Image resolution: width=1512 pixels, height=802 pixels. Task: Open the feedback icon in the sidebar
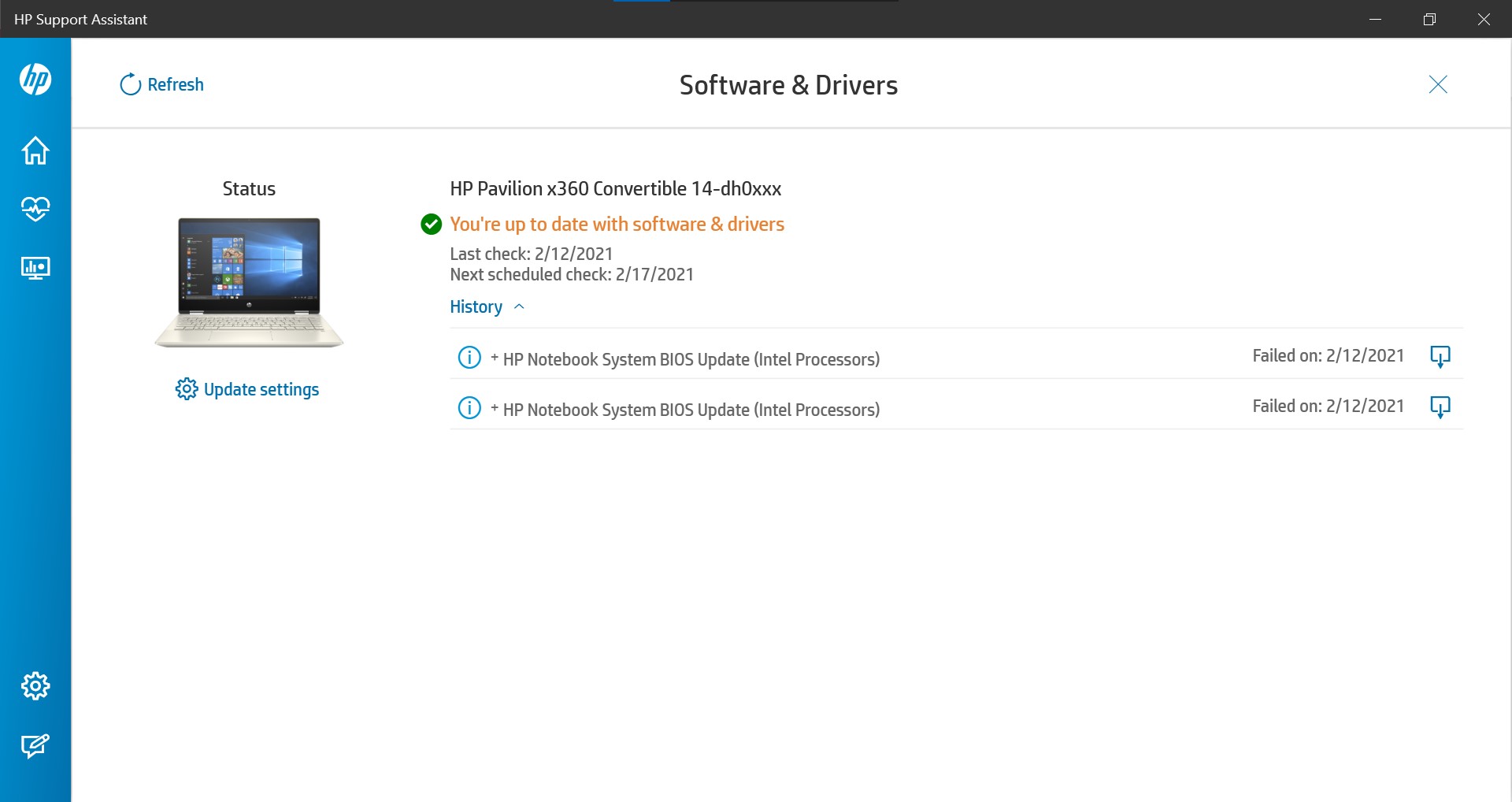click(x=35, y=746)
